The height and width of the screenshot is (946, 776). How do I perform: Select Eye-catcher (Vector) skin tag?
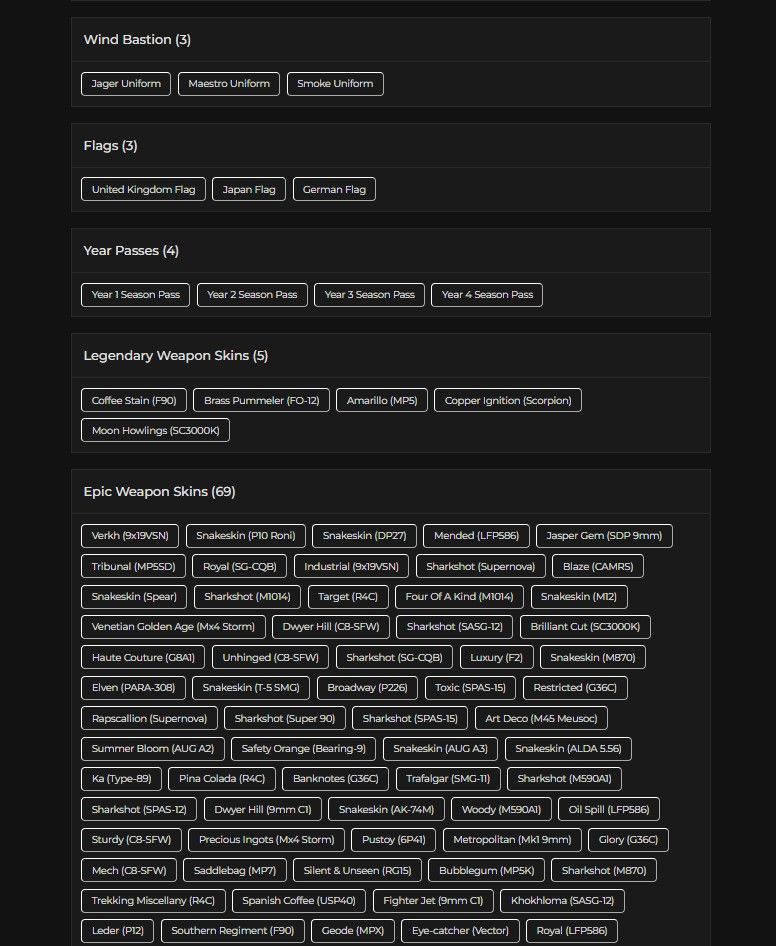coord(460,931)
